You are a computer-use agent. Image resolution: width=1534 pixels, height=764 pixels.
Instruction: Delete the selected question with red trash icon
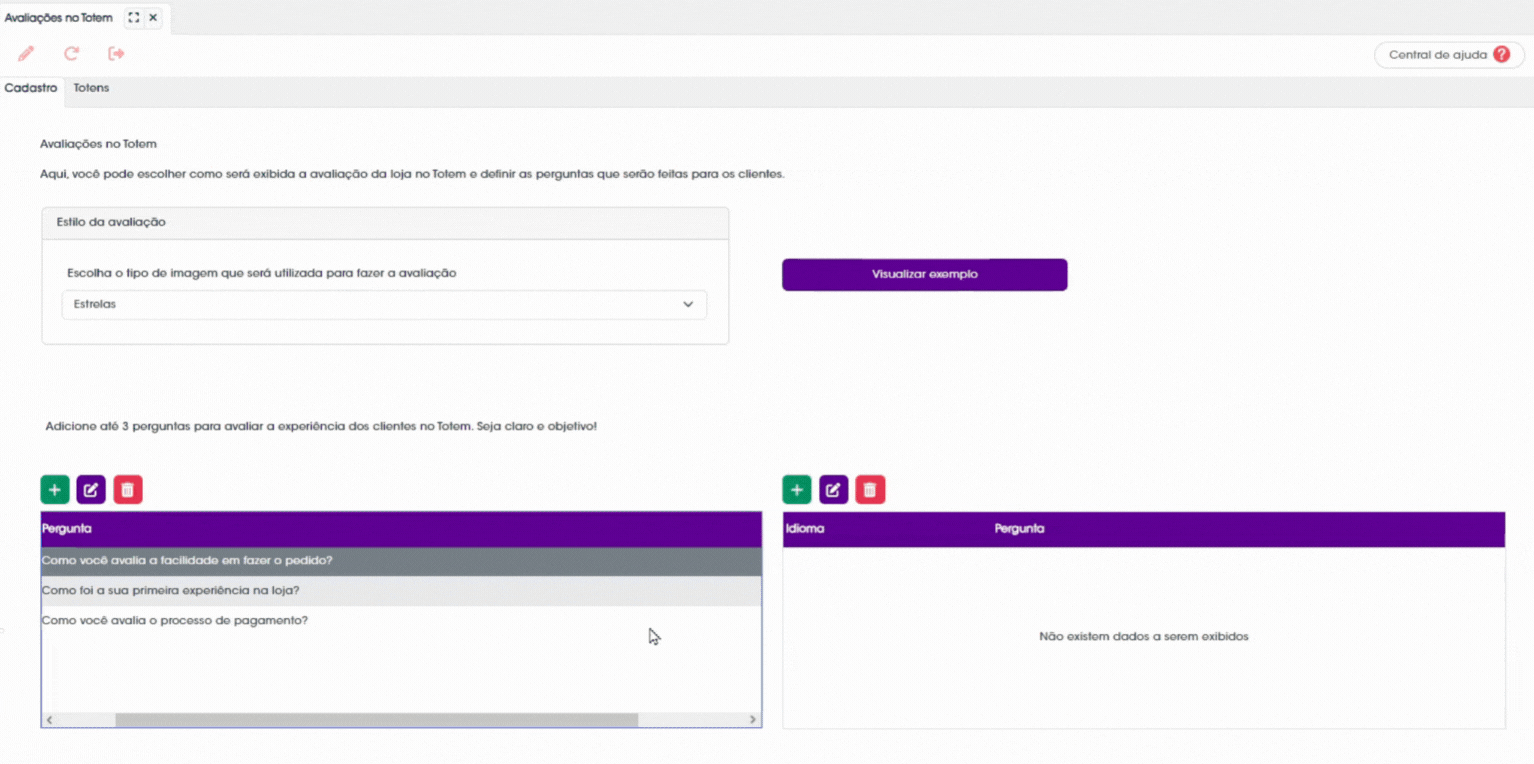(x=128, y=489)
